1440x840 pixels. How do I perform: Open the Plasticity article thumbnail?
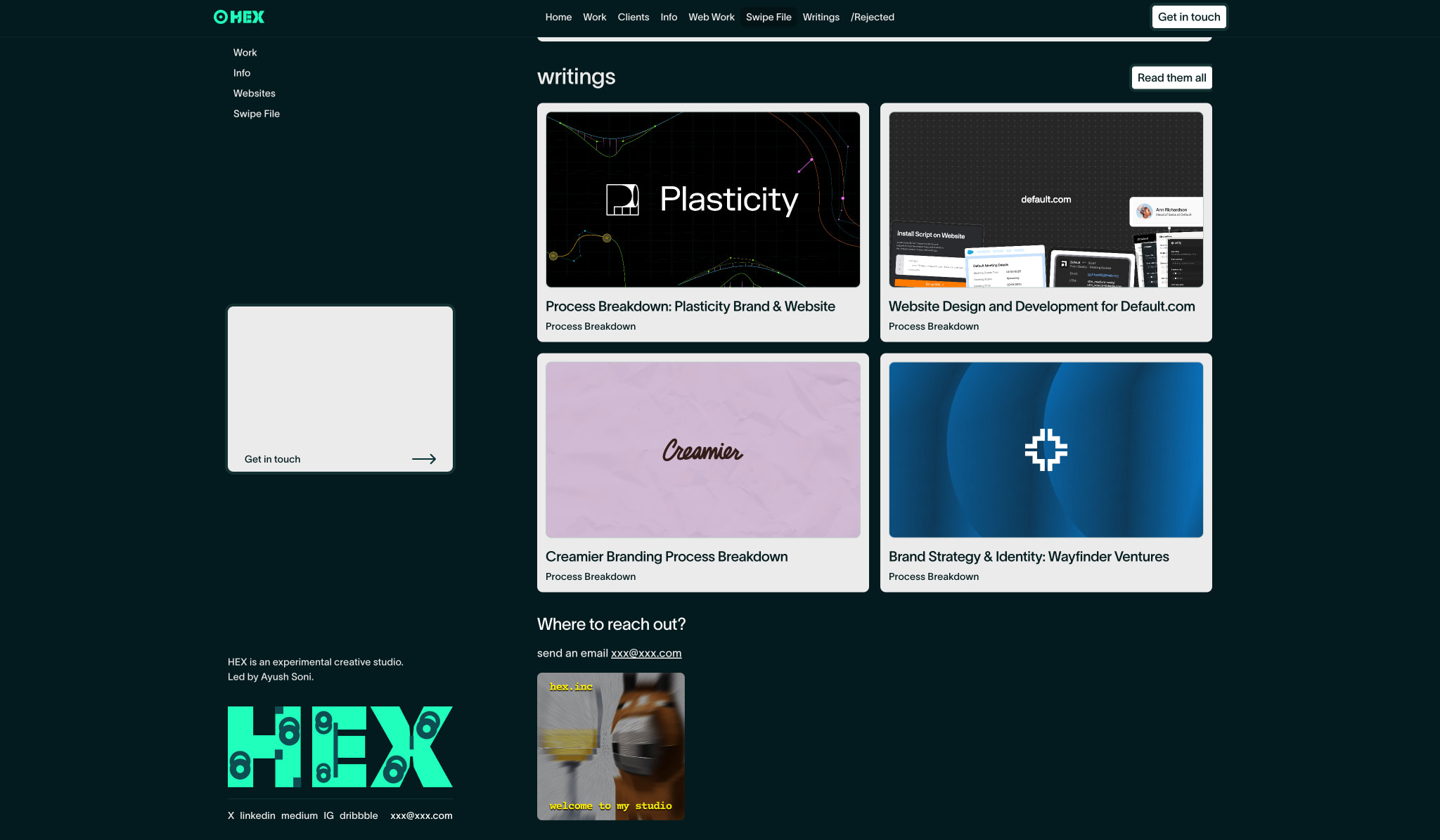click(x=703, y=200)
